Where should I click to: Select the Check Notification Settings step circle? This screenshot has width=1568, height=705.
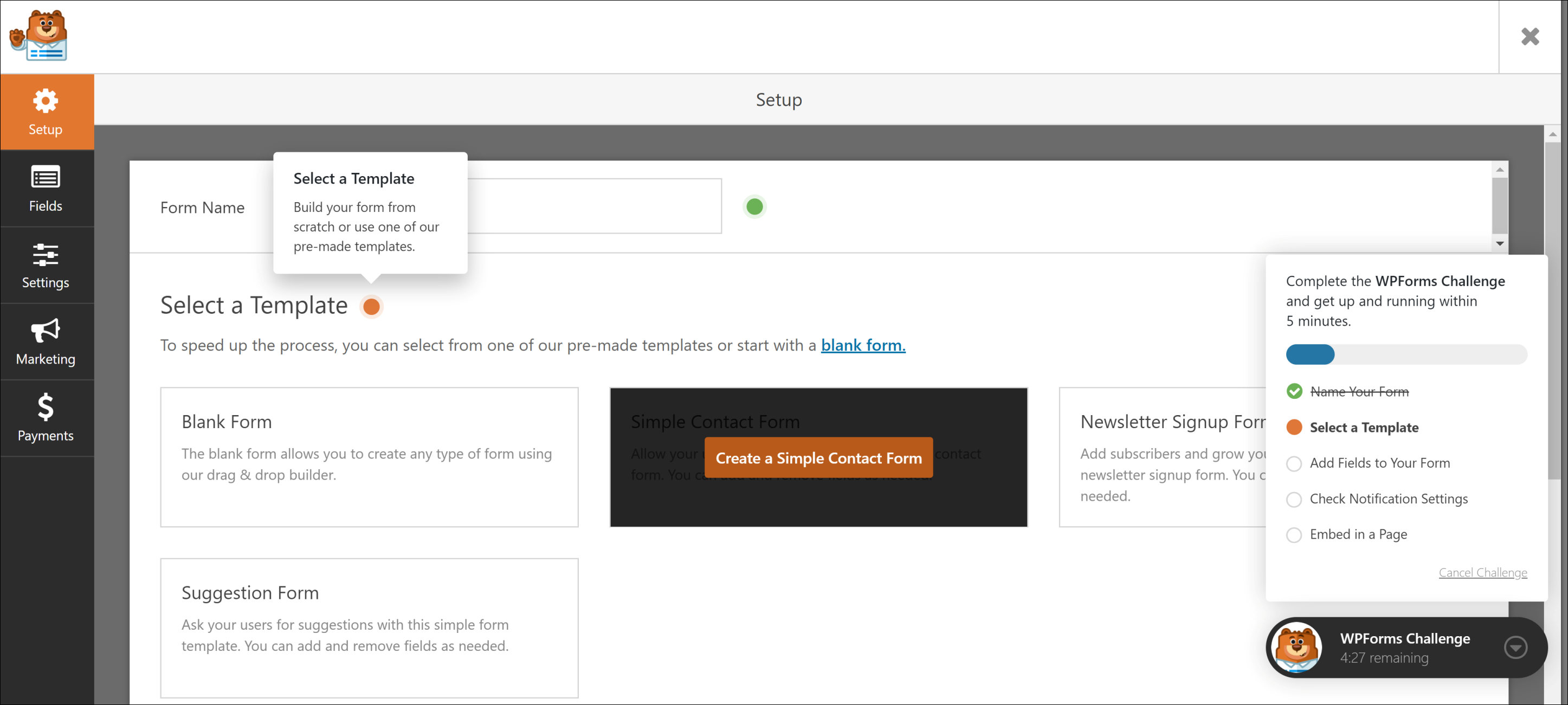pyautogui.click(x=1294, y=499)
